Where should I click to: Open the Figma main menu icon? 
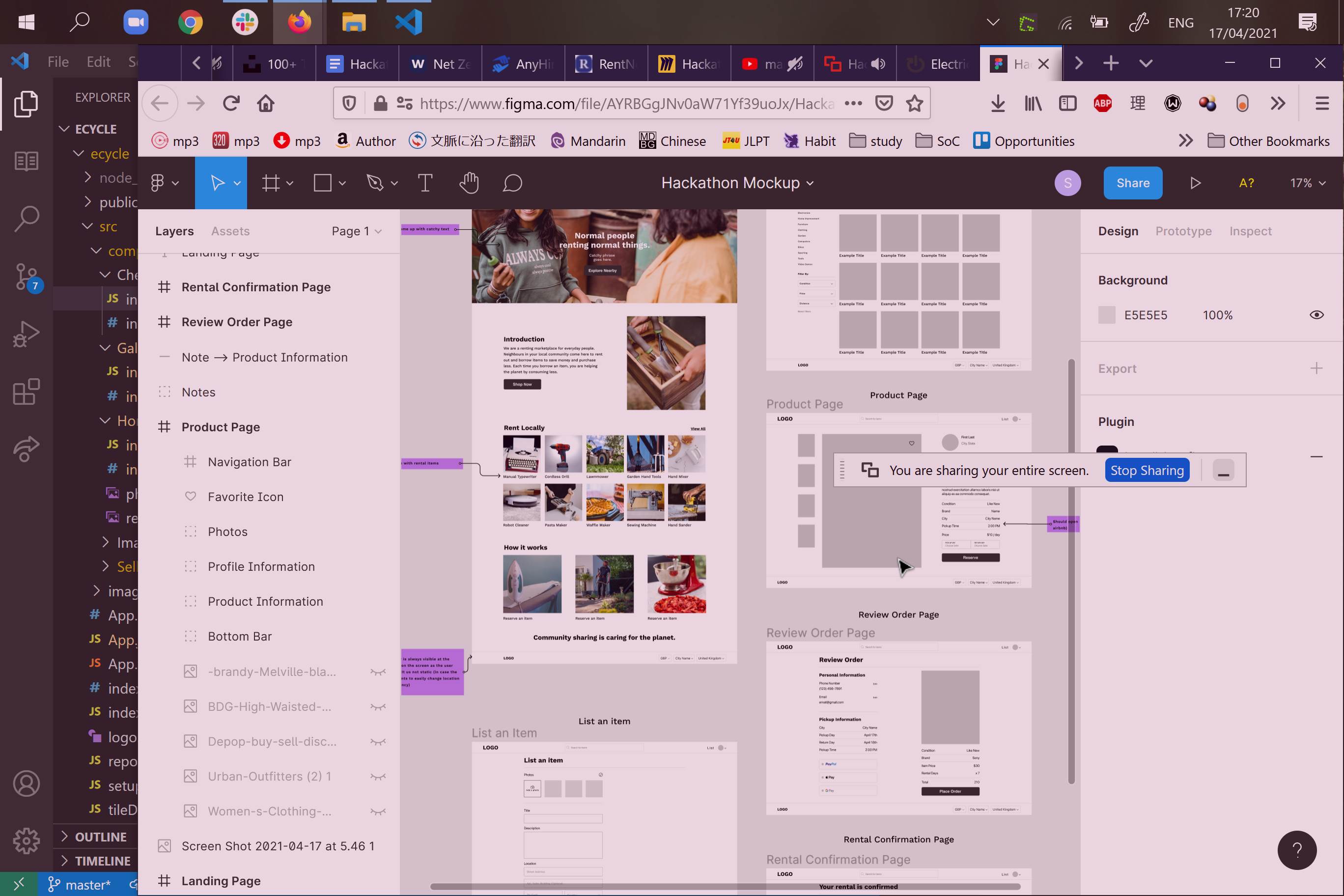(x=158, y=183)
